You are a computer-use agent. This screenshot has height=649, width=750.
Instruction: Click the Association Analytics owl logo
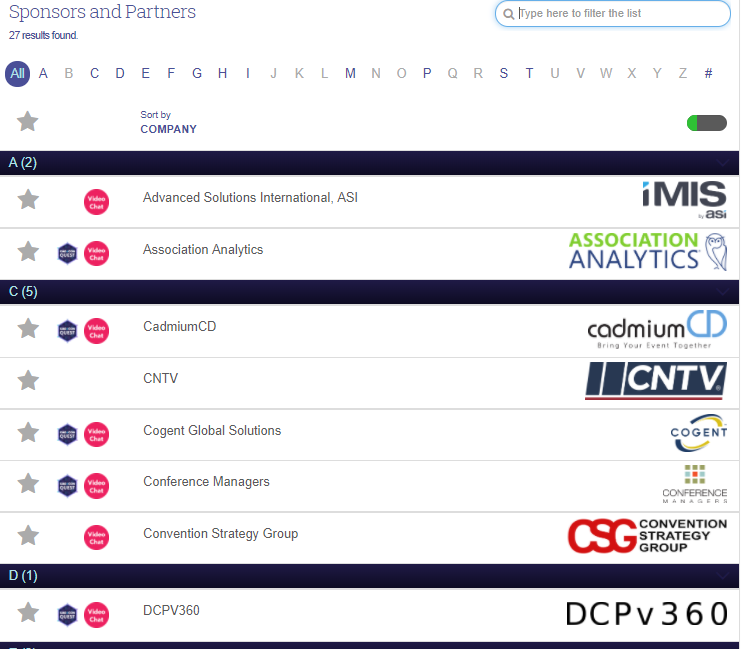(x=648, y=251)
